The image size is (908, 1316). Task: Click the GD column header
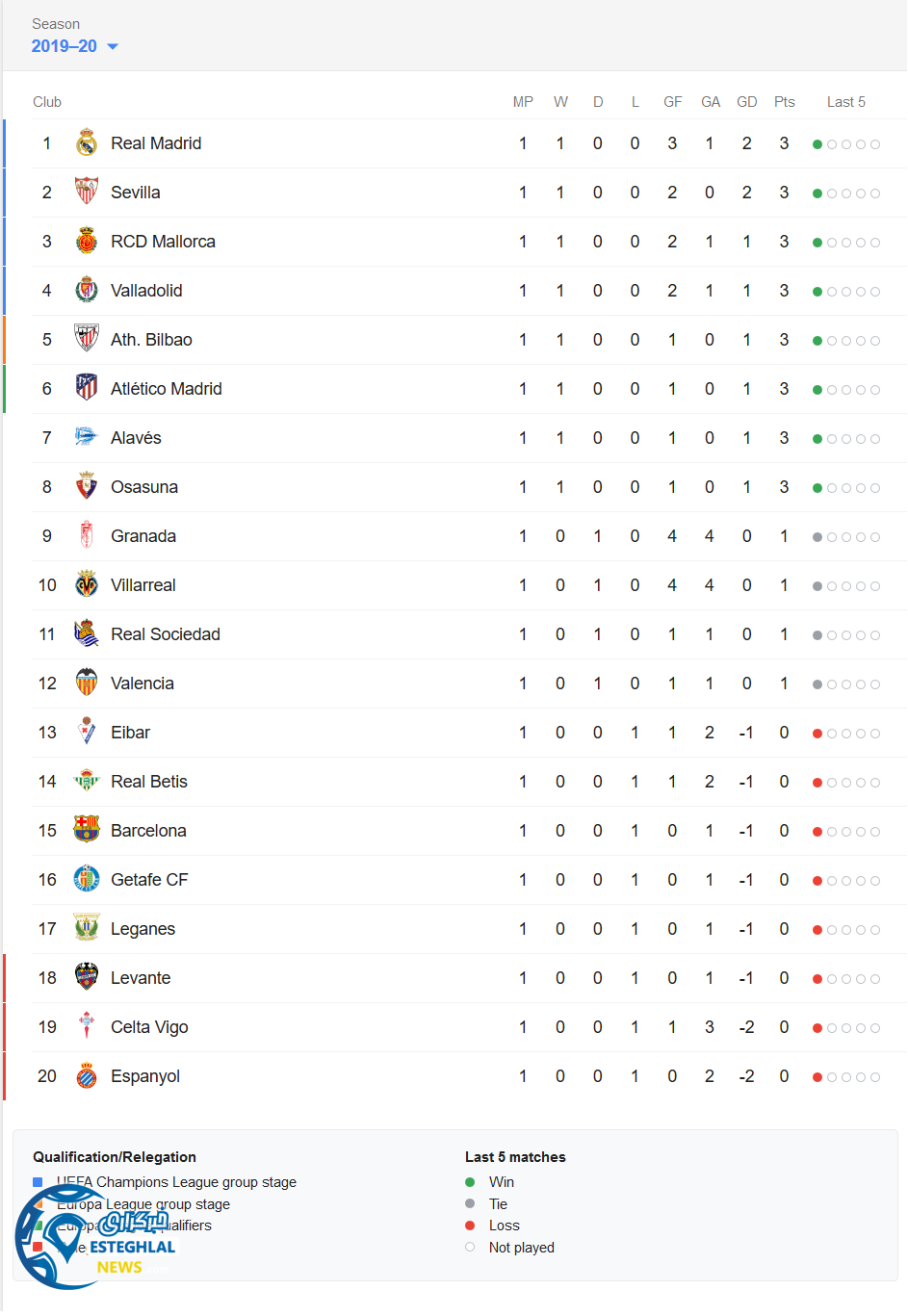pos(746,102)
